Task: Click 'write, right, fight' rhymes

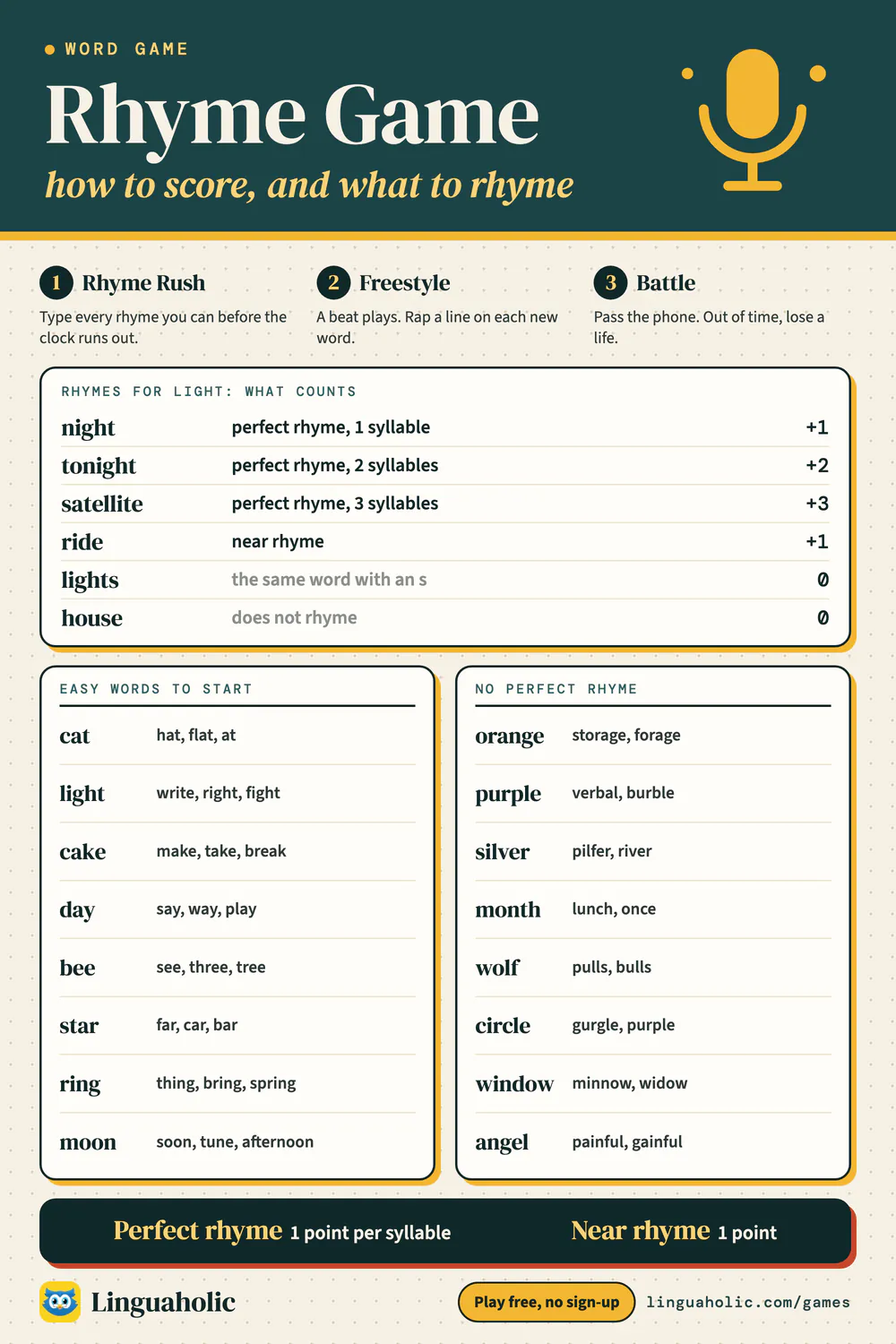Action: tap(218, 794)
